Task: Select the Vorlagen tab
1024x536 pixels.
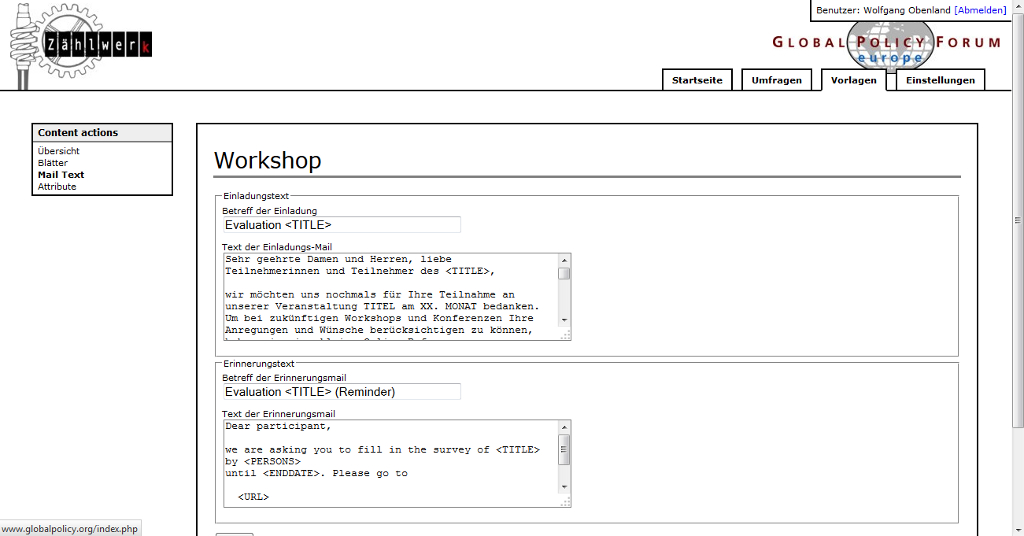Action: 853,80
